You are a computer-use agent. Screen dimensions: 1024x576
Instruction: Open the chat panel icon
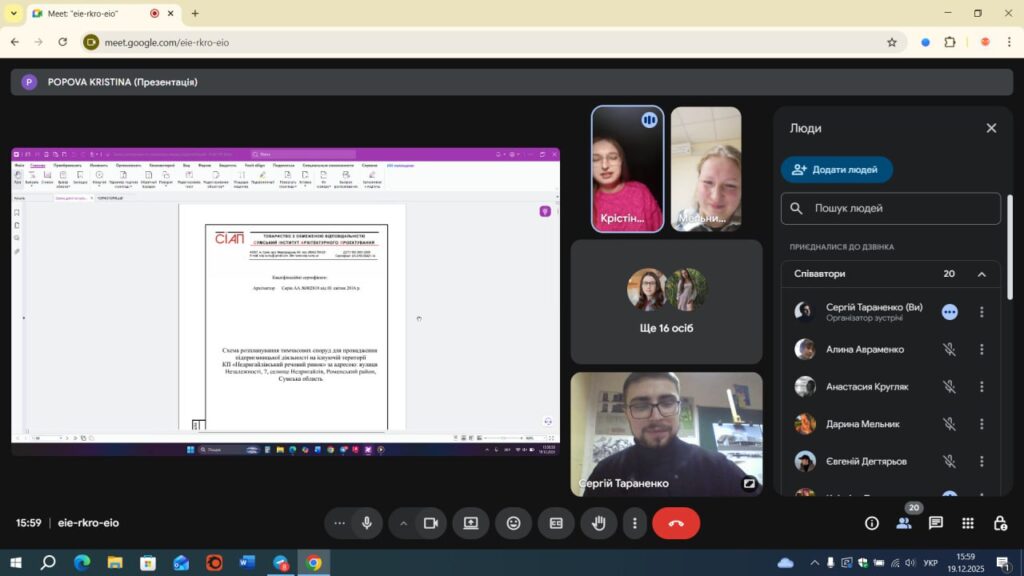click(x=935, y=523)
